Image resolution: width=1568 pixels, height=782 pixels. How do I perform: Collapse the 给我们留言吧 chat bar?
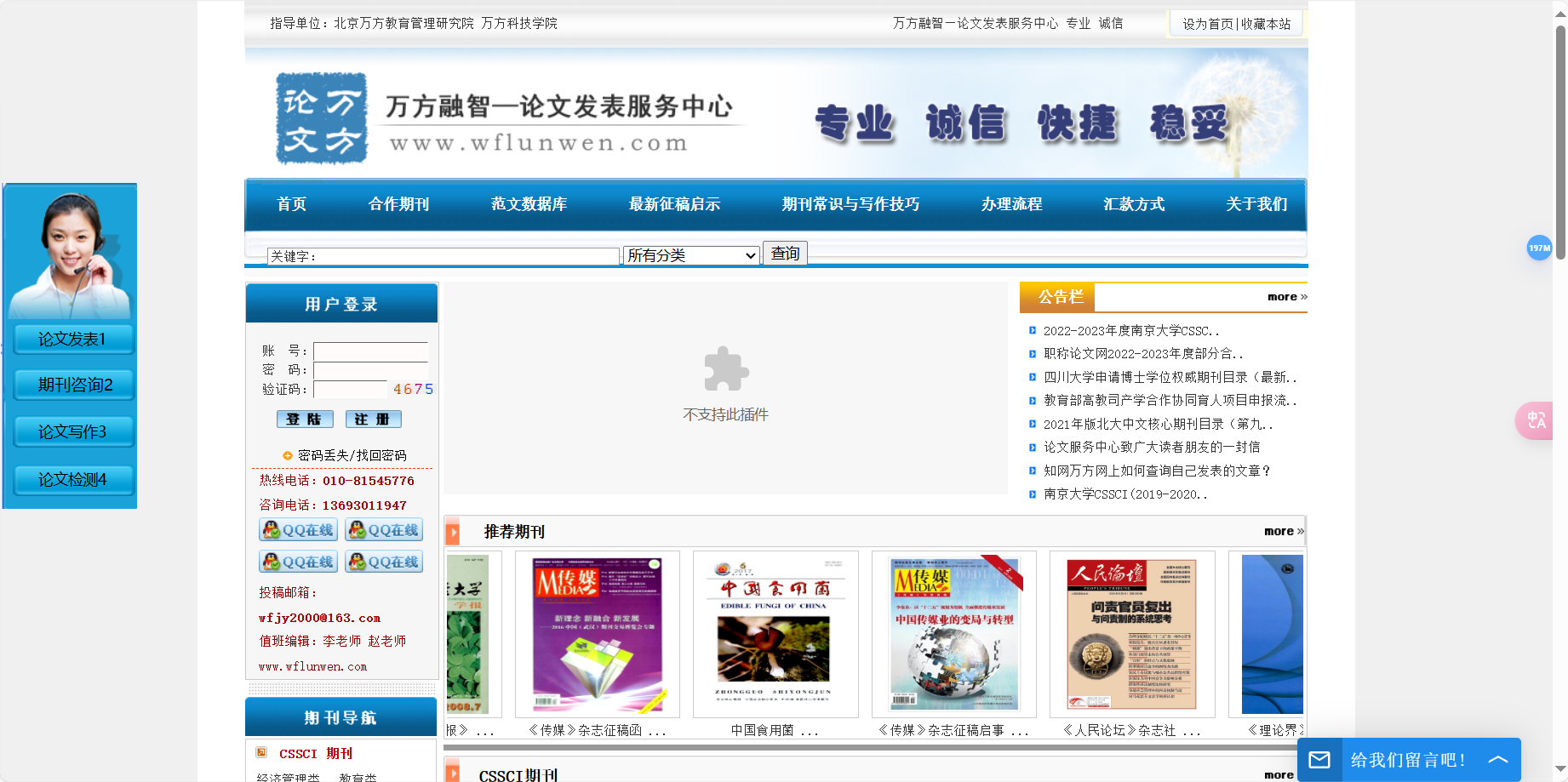coord(1496,759)
